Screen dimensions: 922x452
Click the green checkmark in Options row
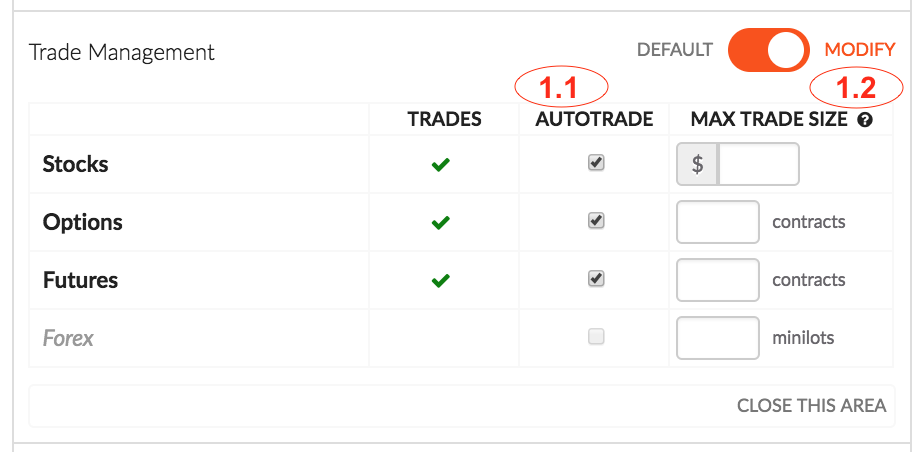pyautogui.click(x=440, y=223)
